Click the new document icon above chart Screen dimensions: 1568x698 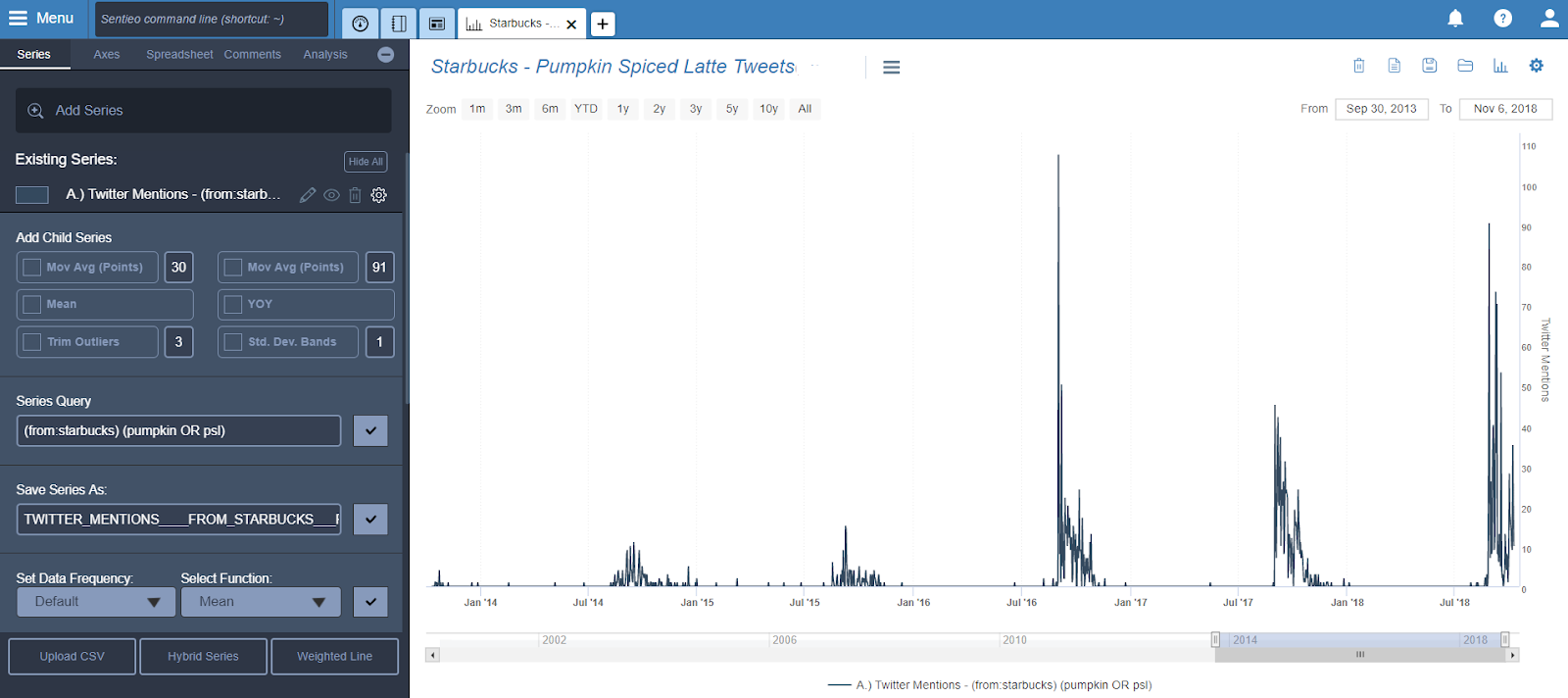pos(1394,66)
